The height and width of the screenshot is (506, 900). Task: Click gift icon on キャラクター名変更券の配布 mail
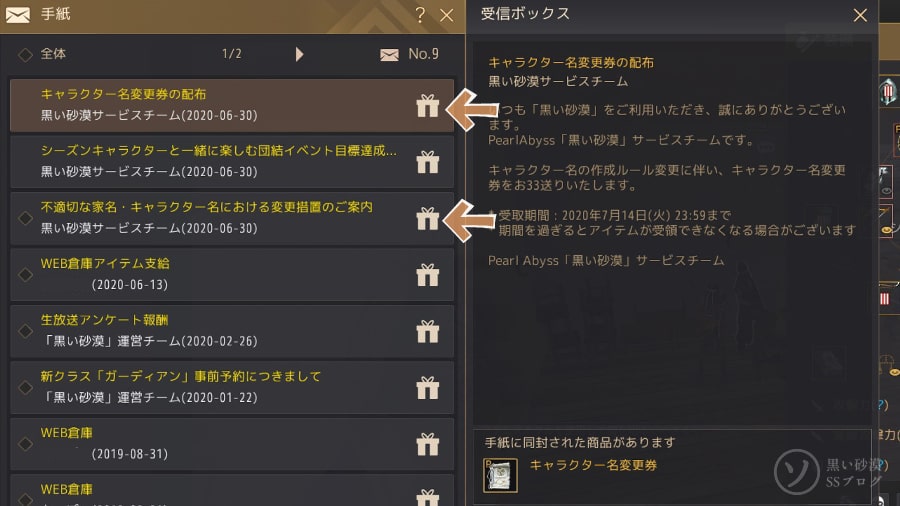[x=428, y=106]
